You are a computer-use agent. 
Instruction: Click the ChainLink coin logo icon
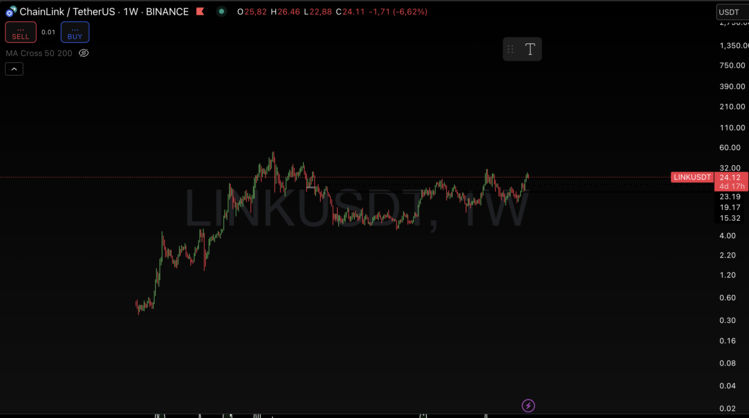pos(11,11)
